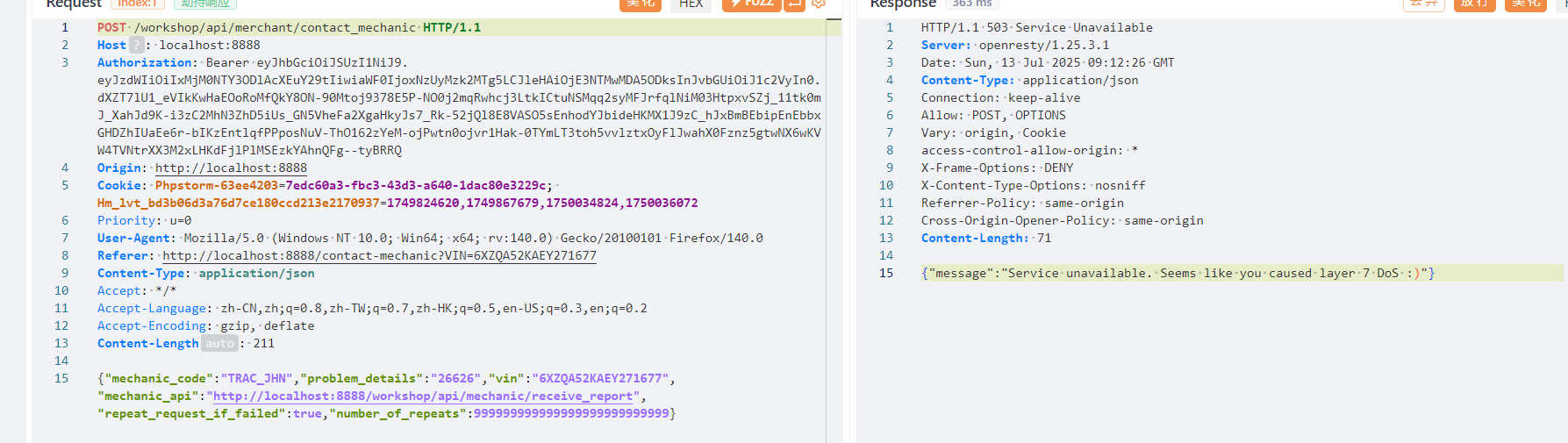Viewport: 1568px width, 443px height.
Task: Click the /workshop/api/merchant/contact_mechanic path
Action: 275,27
